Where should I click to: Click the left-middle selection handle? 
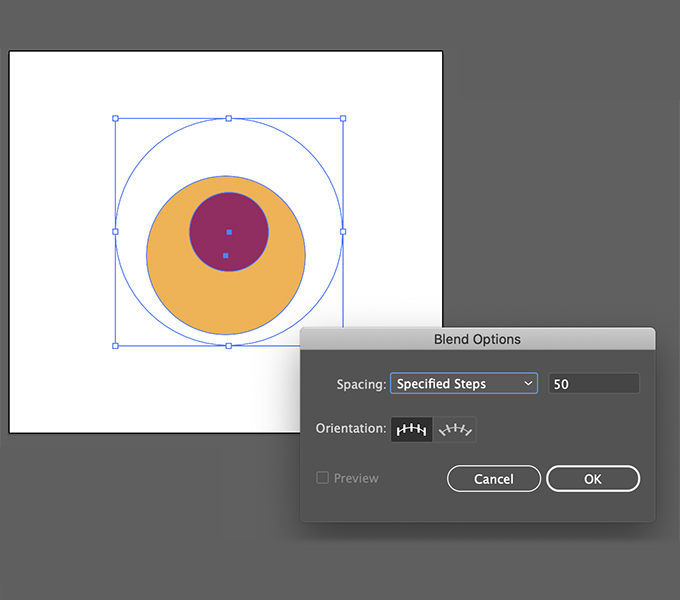(x=115, y=232)
